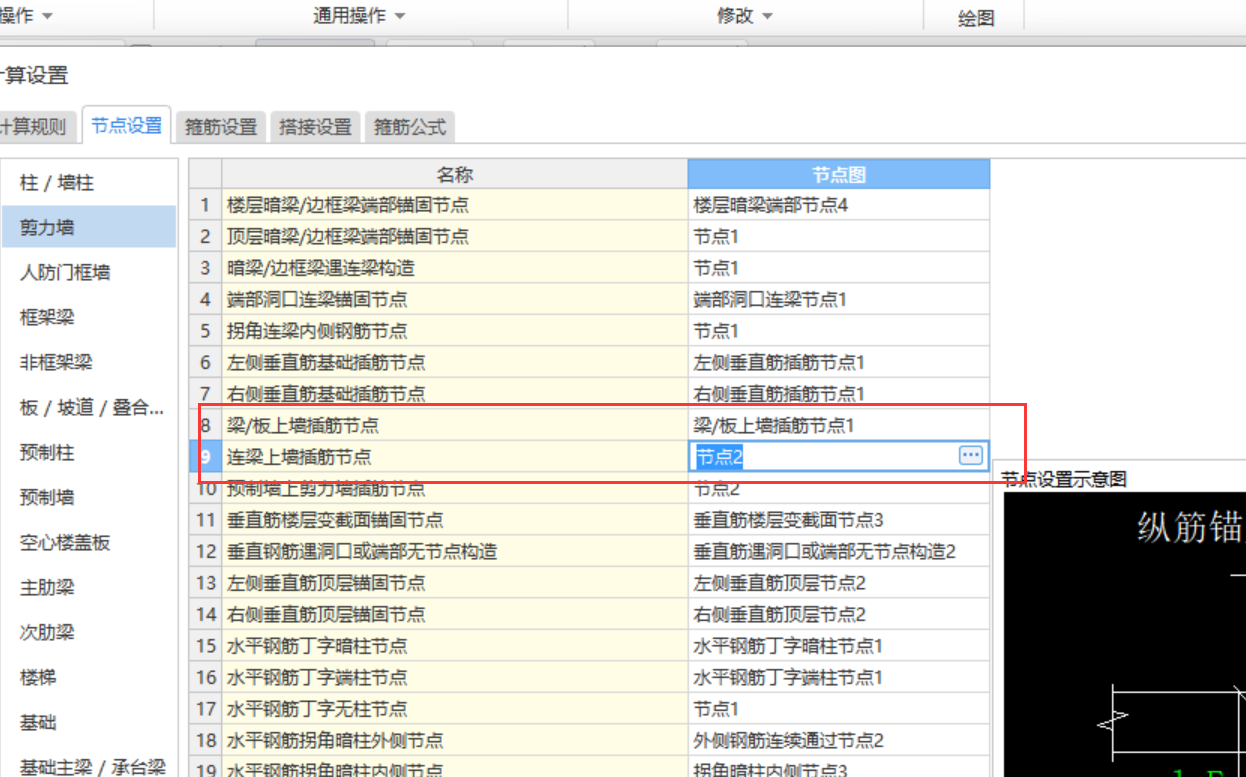Click 梁/板上墙插筋节点1 cell
Screen dimensions: 1246x777
[x=839, y=425]
